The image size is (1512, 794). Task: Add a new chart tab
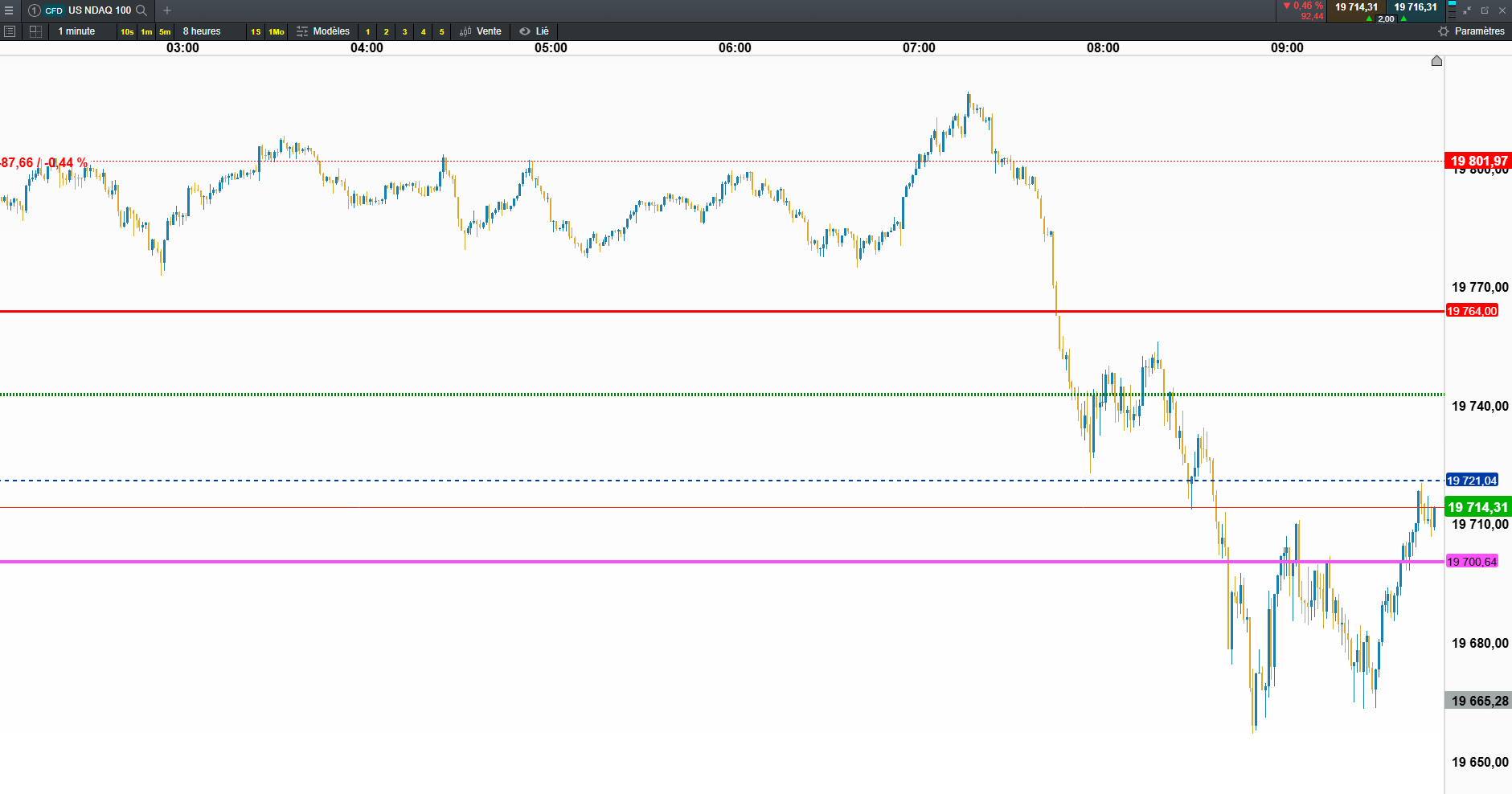coord(167,10)
